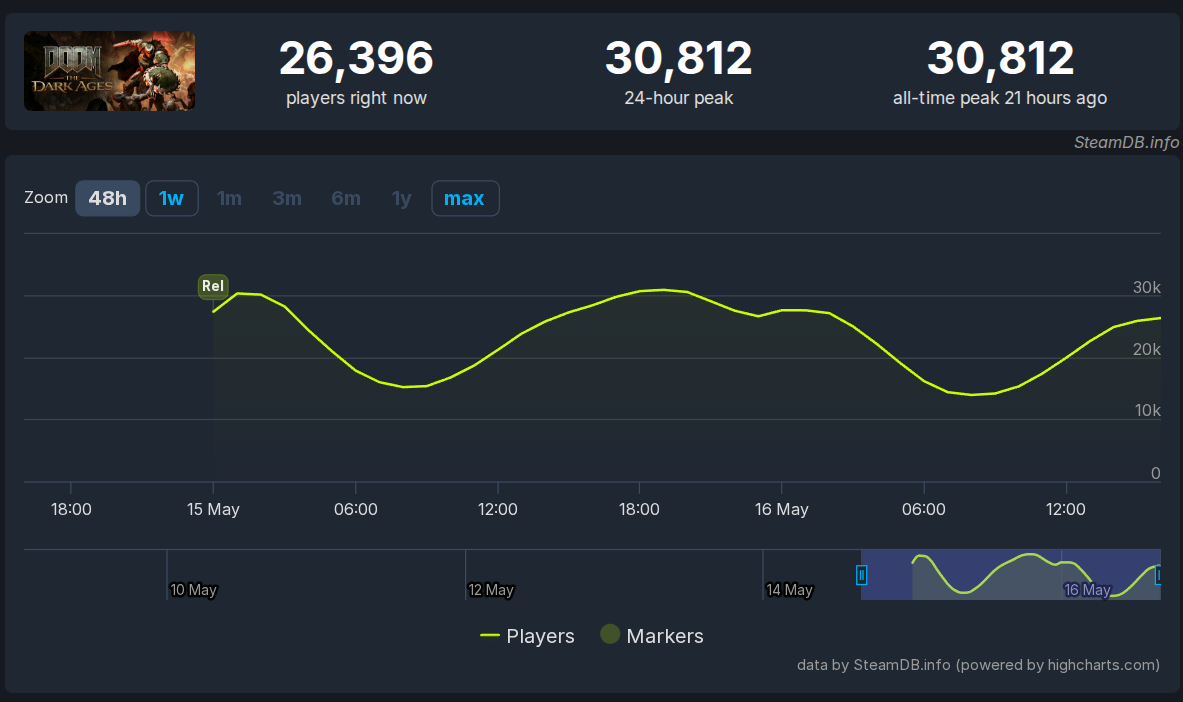This screenshot has height=702, width=1183.
Task: Switch chart zoom to 1w
Action: click(172, 199)
